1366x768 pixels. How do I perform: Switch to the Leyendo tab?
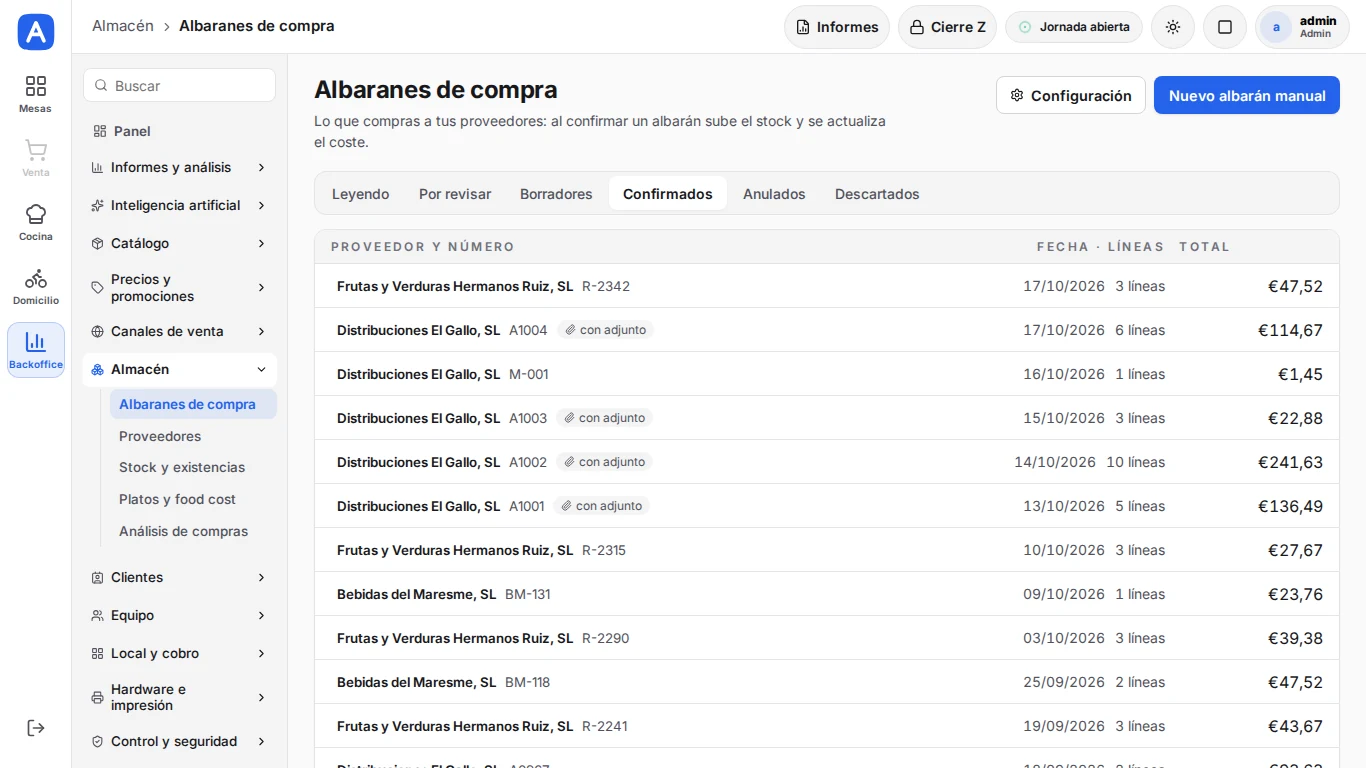pos(360,194)
